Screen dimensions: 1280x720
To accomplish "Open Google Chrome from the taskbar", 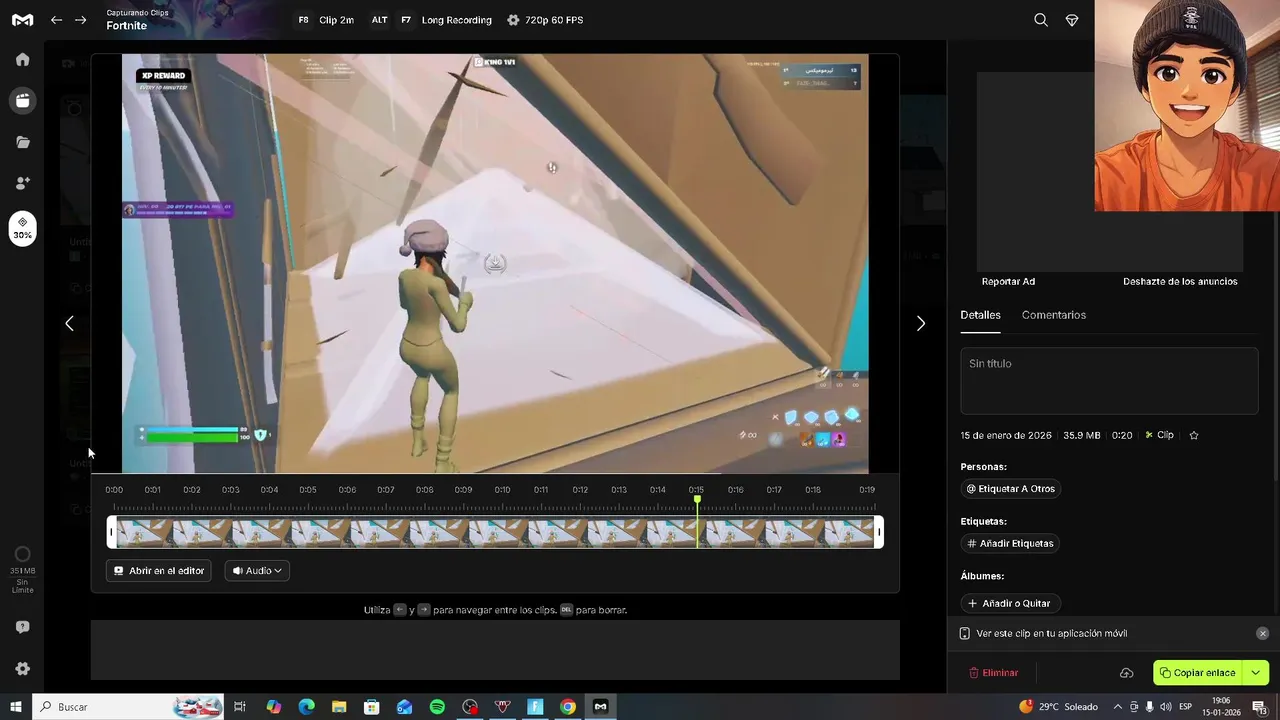I will coord(568,707).
